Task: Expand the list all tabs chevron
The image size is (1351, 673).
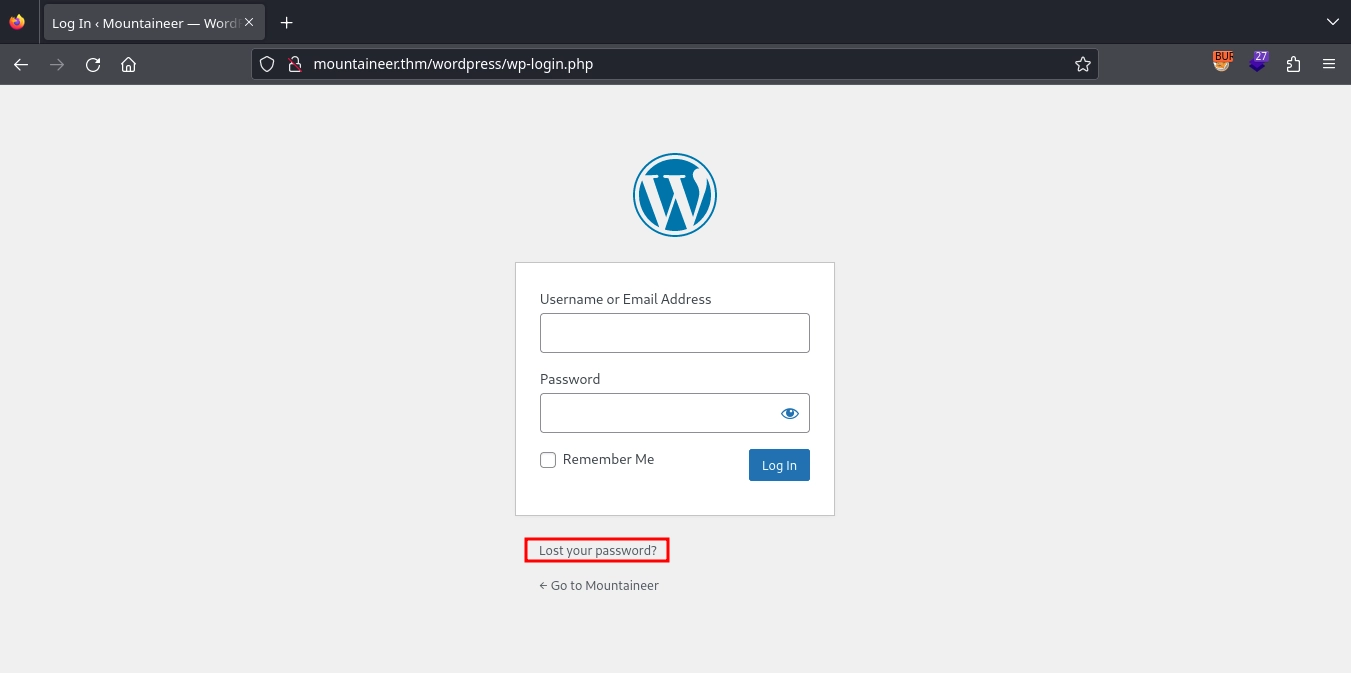Action: pos(1331,22)
